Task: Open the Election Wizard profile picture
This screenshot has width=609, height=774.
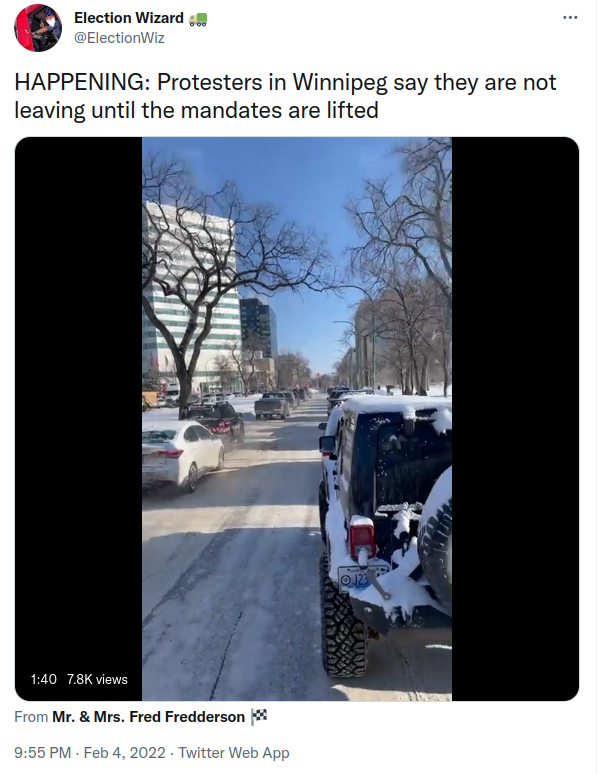Action: click(38, 28)
